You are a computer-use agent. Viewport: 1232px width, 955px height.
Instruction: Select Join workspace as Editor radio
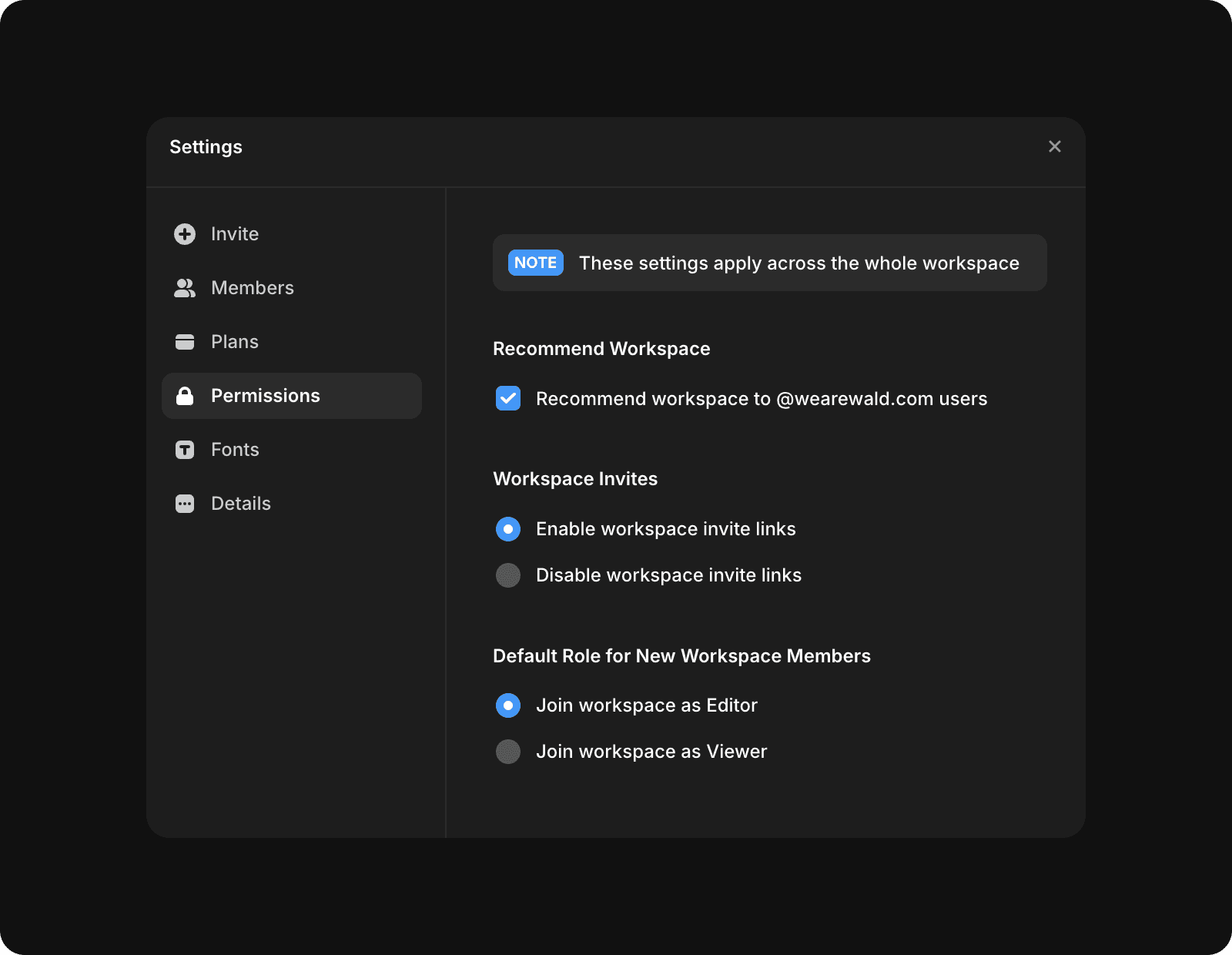[x=508, y=705]
